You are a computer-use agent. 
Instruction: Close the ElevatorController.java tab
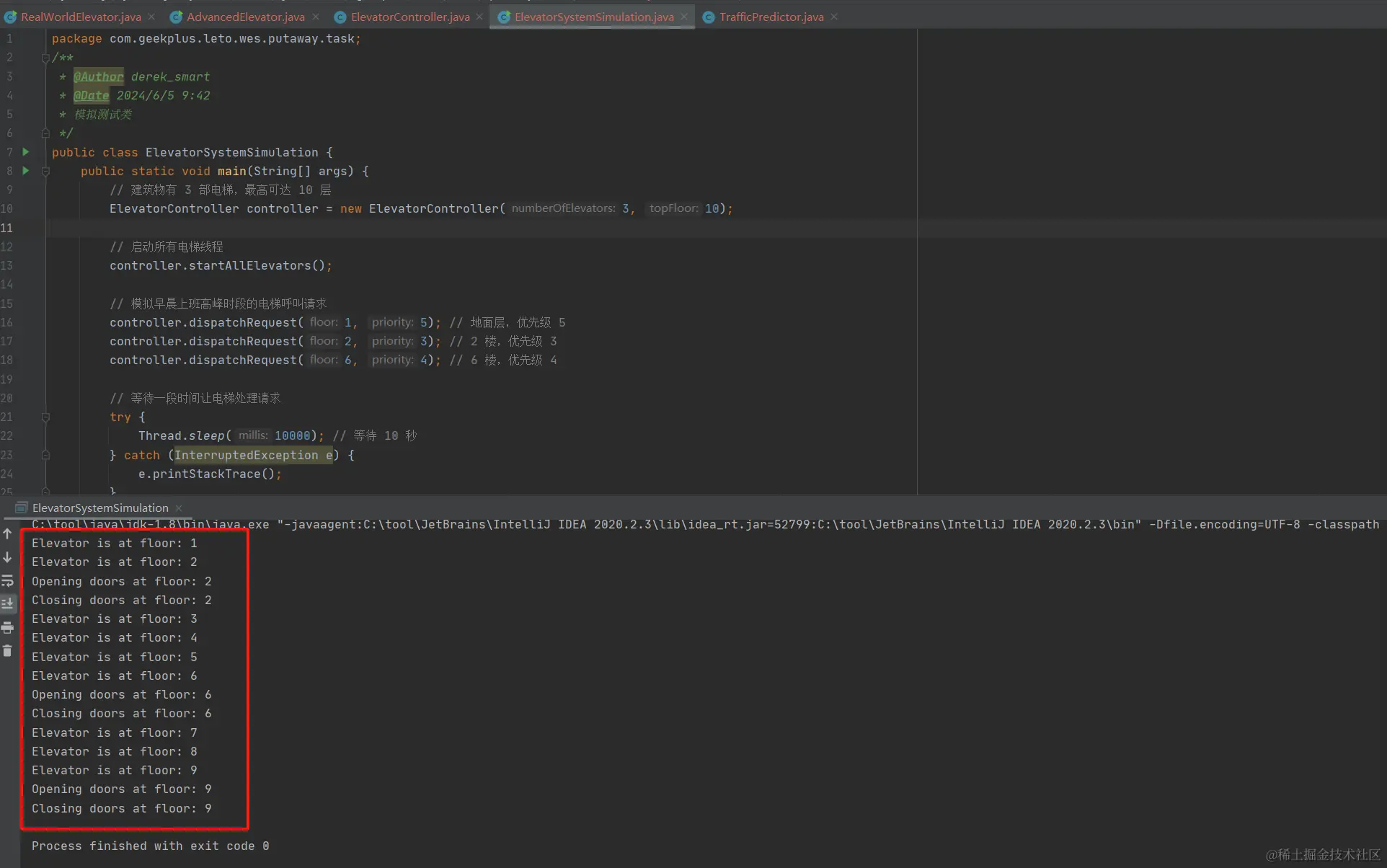pos(479,17)
